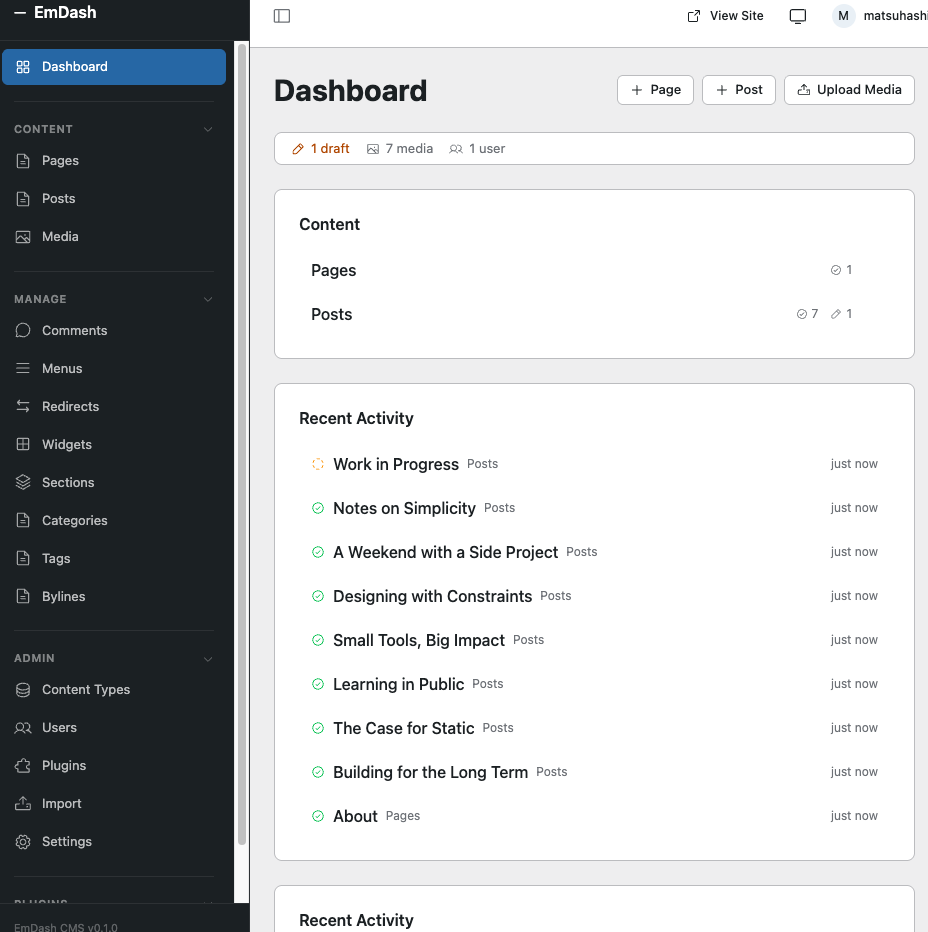Click the Comments speech bubble icon
Image resolution: width=928 pixels, height=932 pixels.
pos(23,330)
